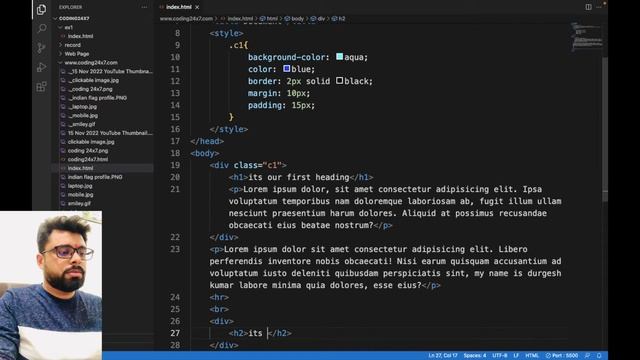Screen dimensions: 640x360
Task: Click the black color swatch on line 12
Action: click(340, 81)
